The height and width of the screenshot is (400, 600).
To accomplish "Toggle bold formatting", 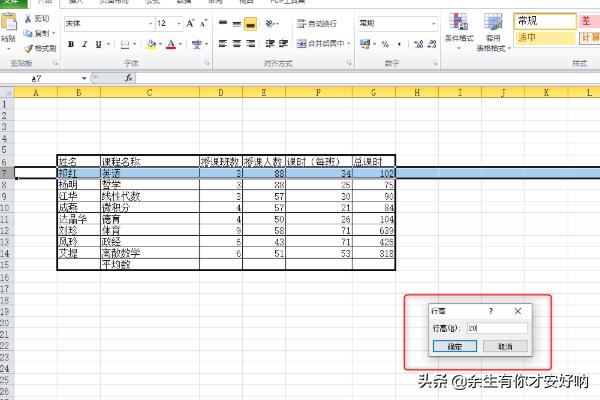I will pos(71,44).
